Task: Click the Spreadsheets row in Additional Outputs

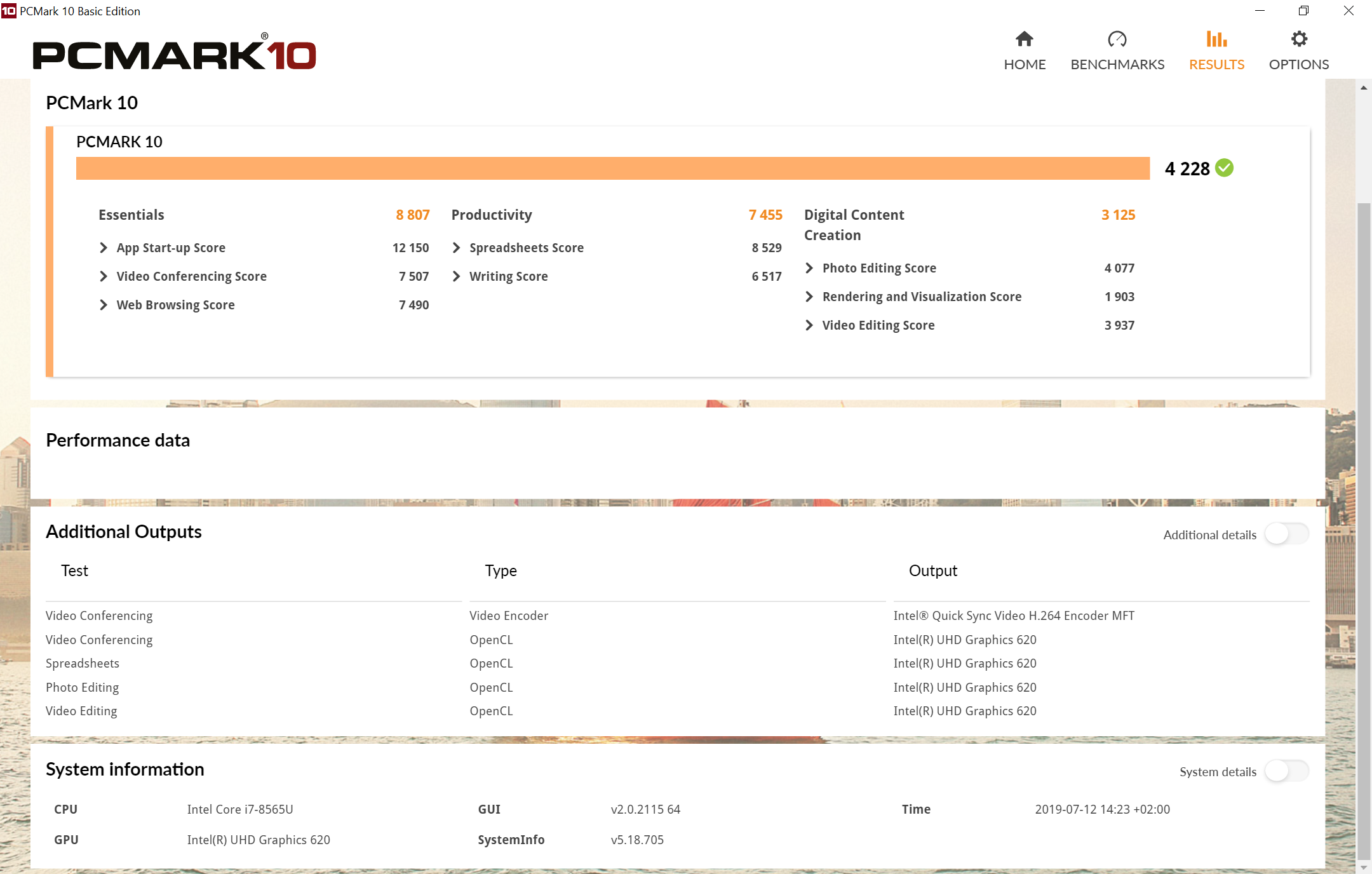Action: point(678,663)
